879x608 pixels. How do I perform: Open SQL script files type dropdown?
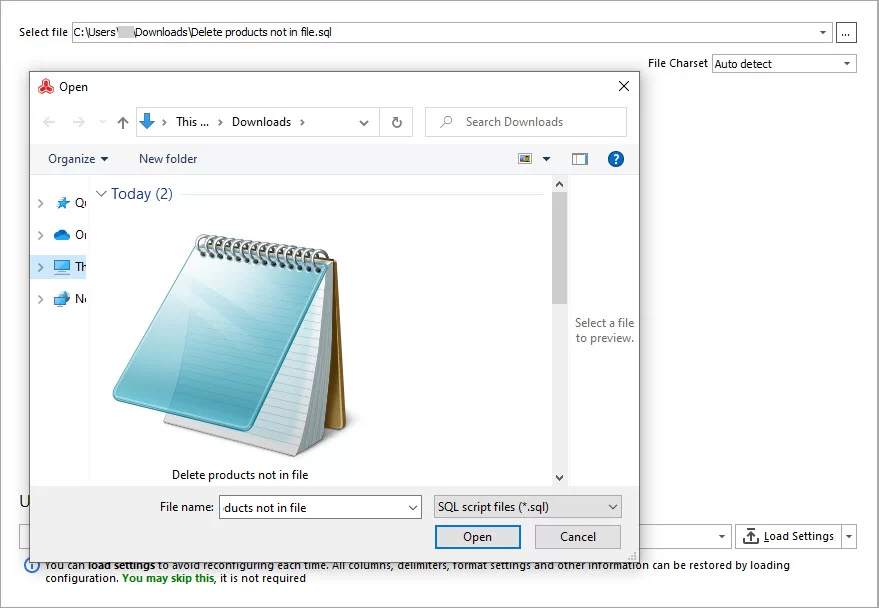(x=528, y=507)
